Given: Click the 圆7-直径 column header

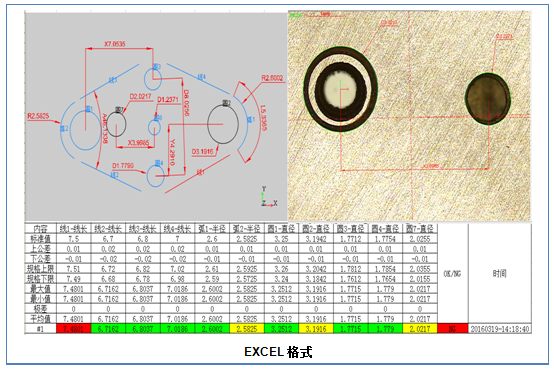Looking at the screenshot, I should coord(420,229).
